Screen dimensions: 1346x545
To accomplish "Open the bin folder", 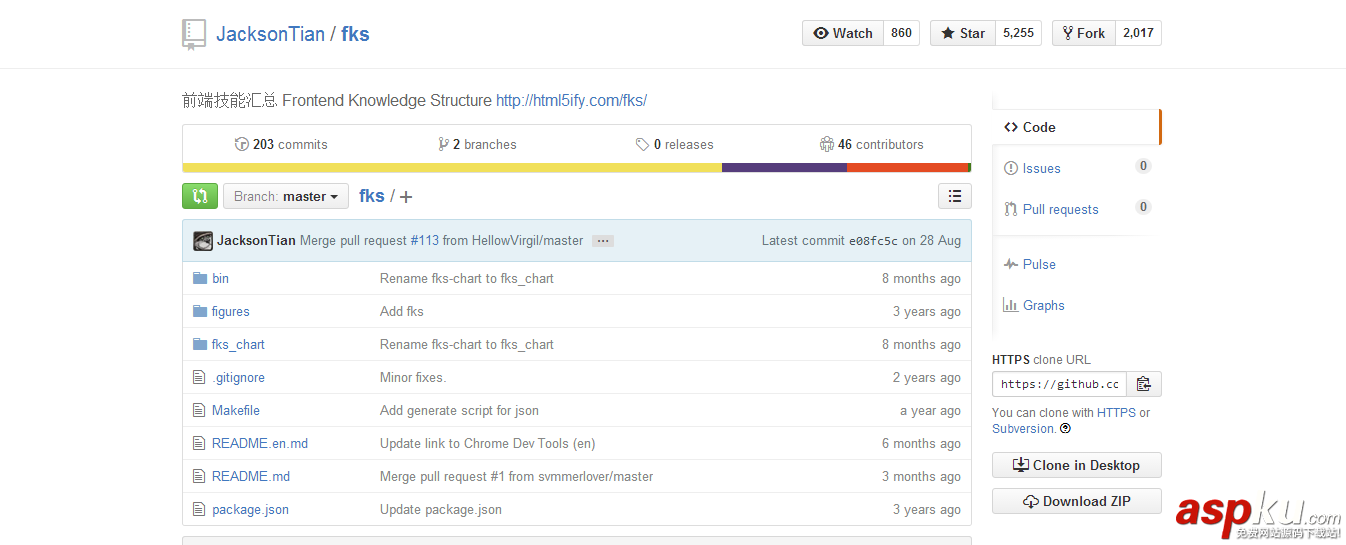I will coord(220,279).
